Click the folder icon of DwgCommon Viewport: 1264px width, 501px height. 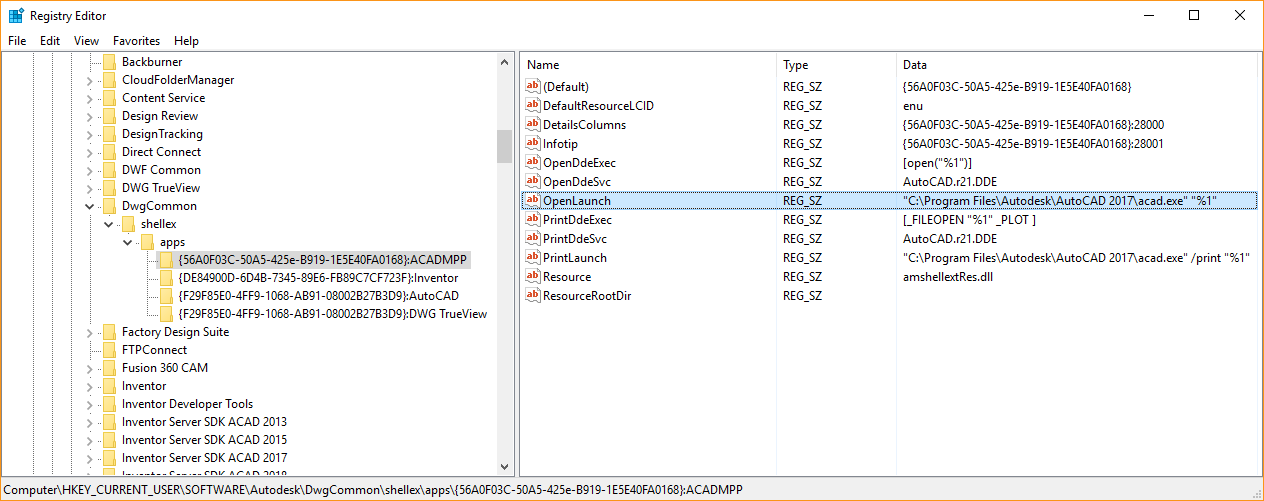pos(109,206)
